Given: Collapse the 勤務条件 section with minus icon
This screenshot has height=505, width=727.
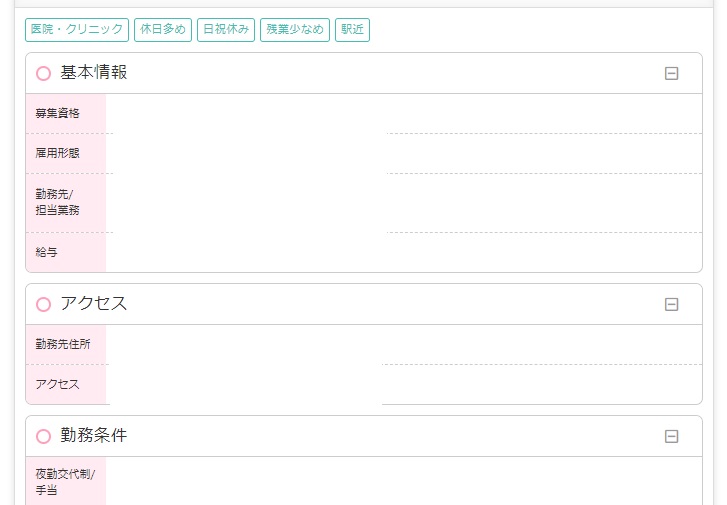Looking at the screenshot, I should click(672, 436).
